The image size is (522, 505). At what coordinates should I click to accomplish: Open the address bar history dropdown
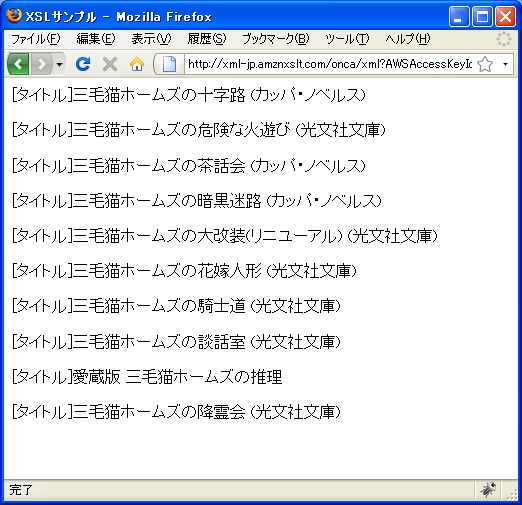coord(505,64)
